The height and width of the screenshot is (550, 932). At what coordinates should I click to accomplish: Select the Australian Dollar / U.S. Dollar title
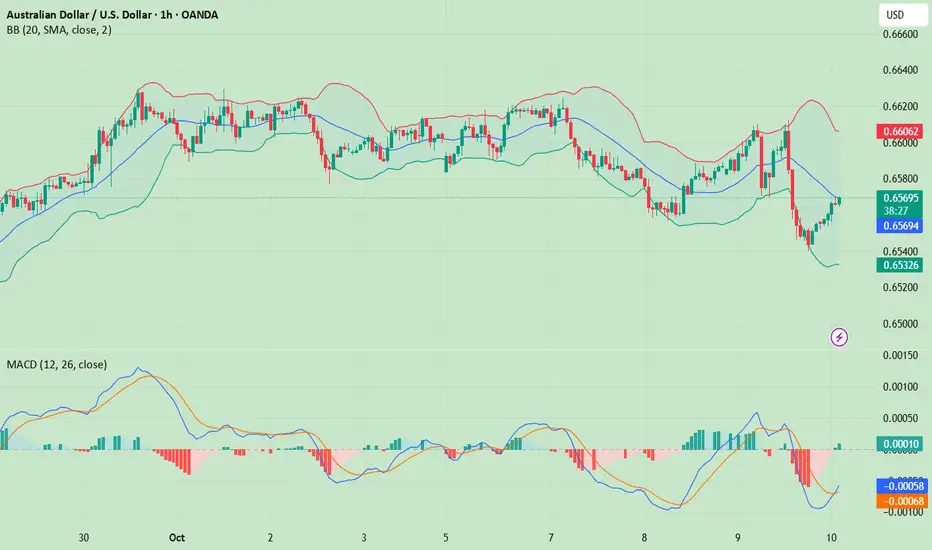[x=80, y=15]
